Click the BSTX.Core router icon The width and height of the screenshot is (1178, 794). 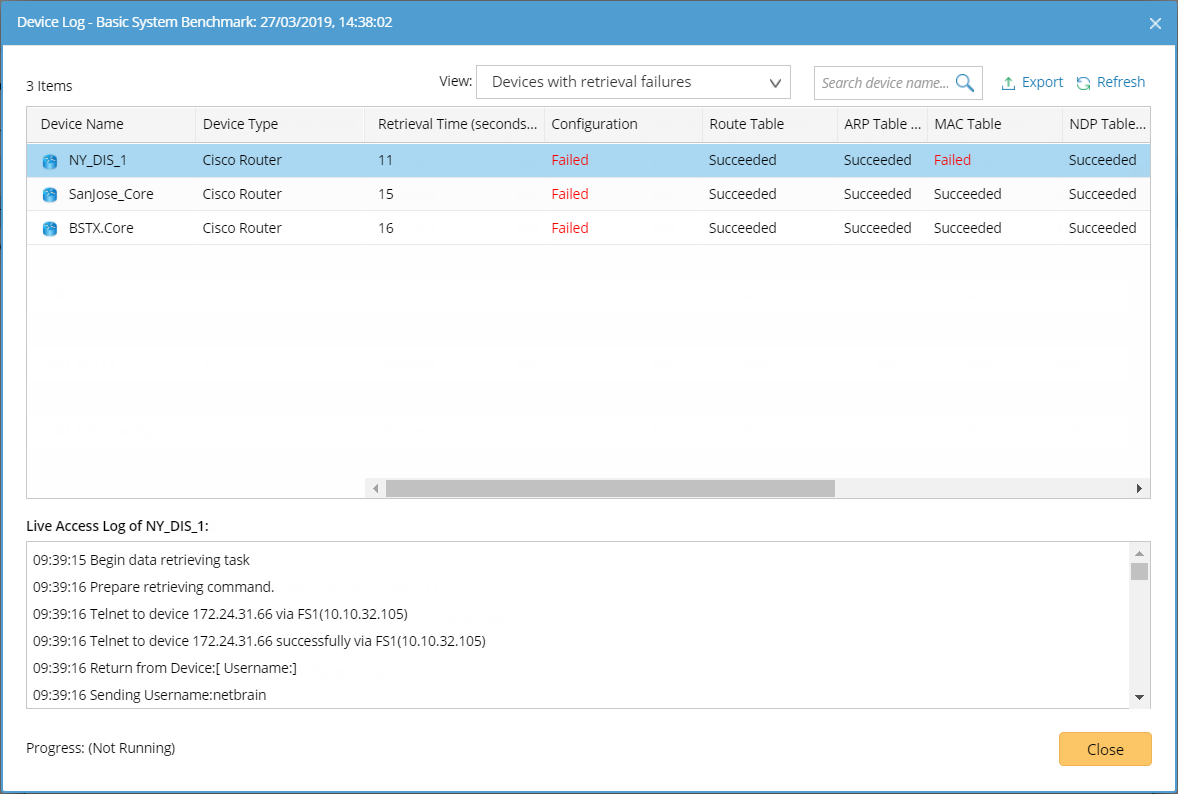coord(50,229)
